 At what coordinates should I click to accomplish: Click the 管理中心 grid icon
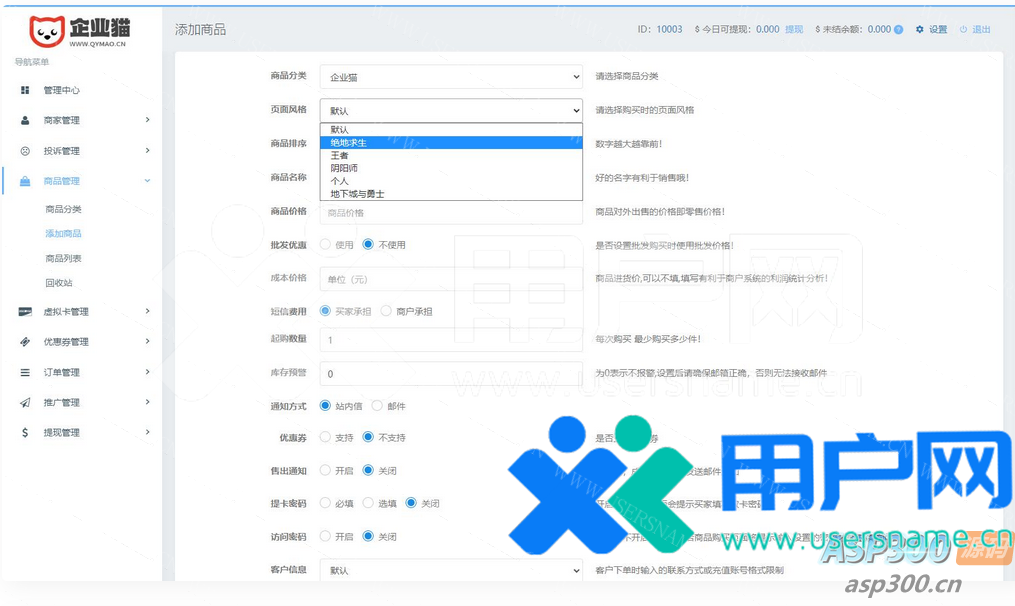tap(25, 90)
